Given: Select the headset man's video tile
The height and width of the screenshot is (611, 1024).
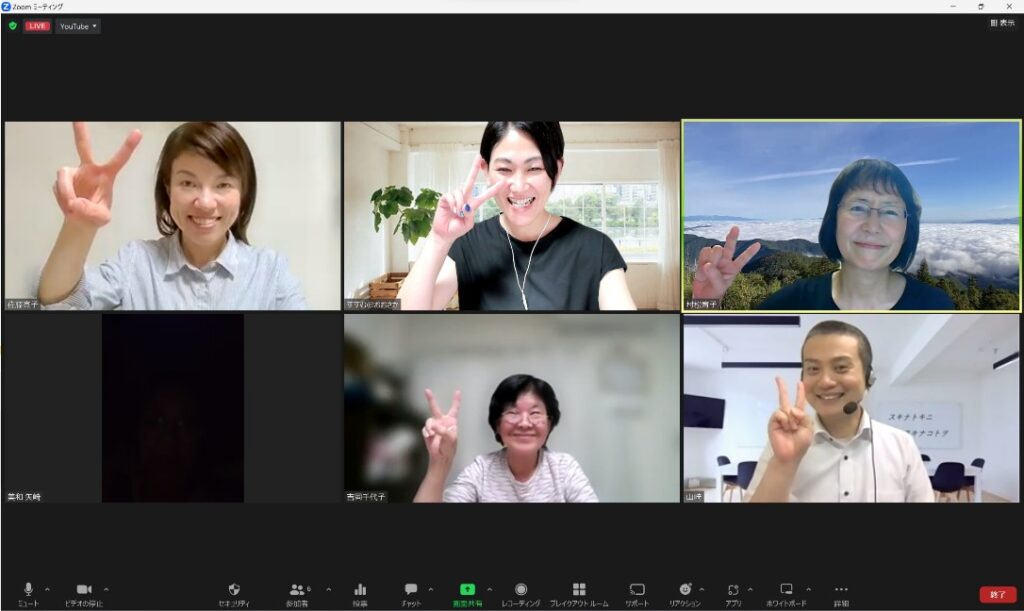Looking at the screenshot, I should 851,408.
